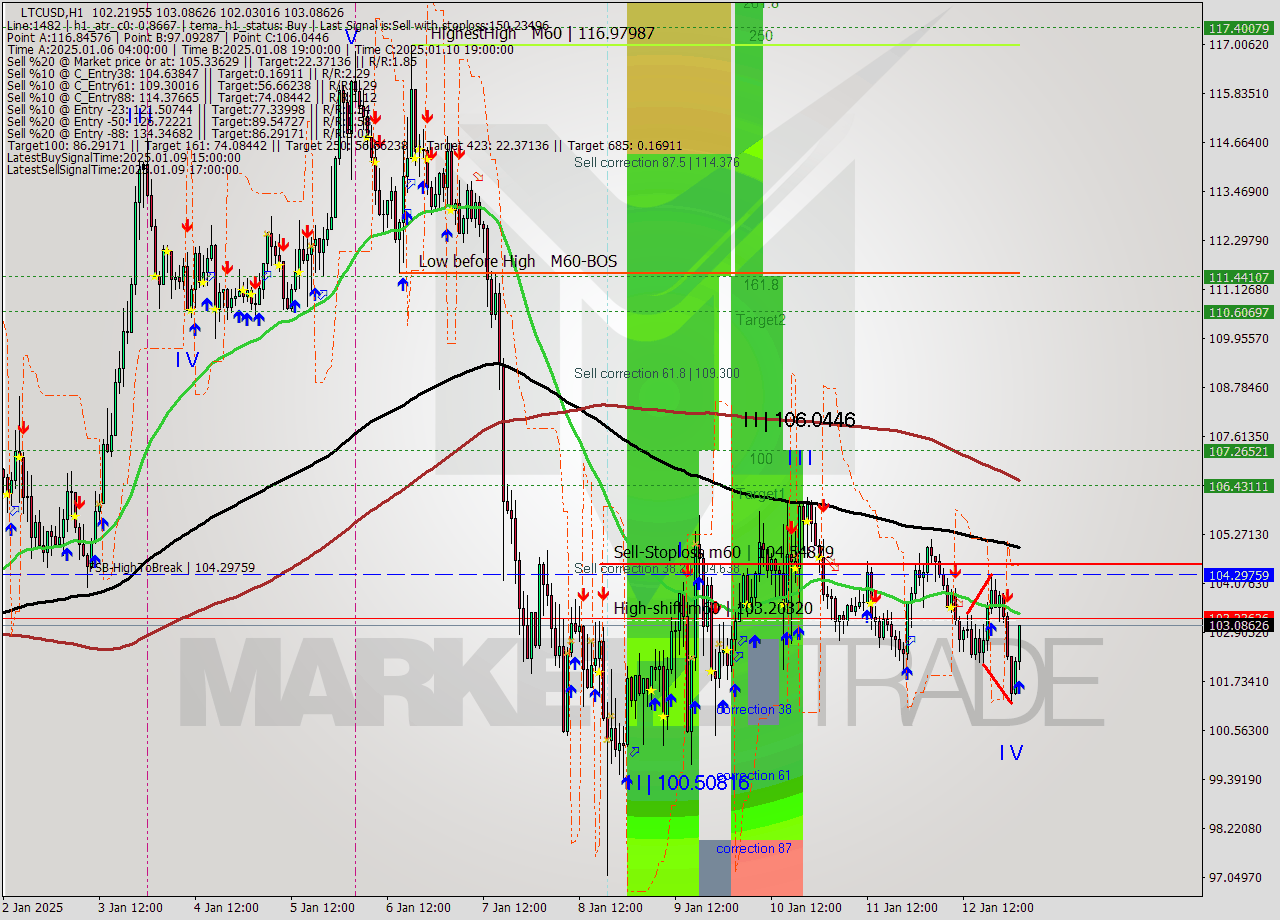Screen dimensions: 1280x920
Task: Select the 'FSB-HighToBreak | 104.29759' label
Action: pyautogui.click(x=170, y=567)
